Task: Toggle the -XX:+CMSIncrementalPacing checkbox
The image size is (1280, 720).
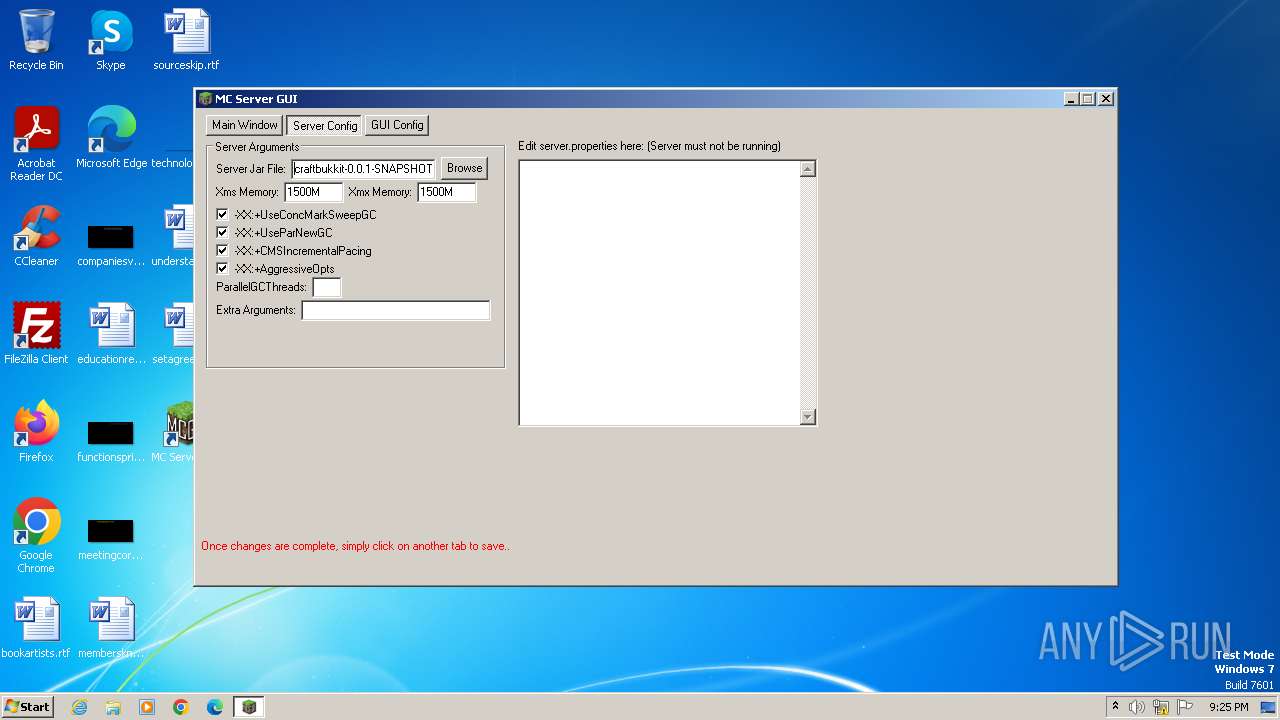Action: pyautogui.click(x=222, y=251)
